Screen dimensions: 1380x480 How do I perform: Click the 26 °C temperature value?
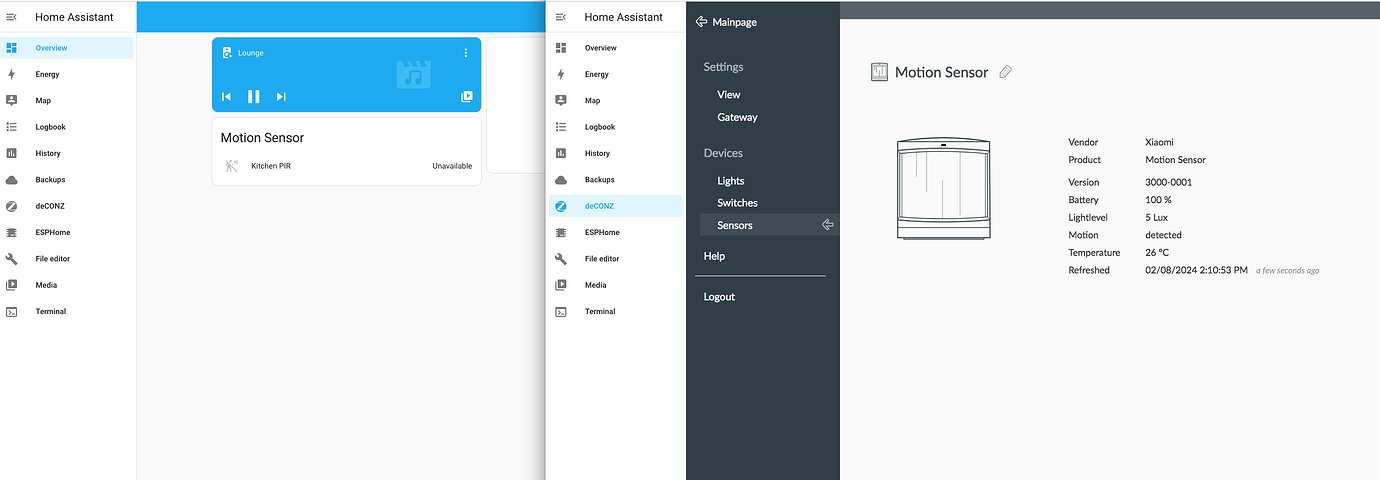point(1157,253)
